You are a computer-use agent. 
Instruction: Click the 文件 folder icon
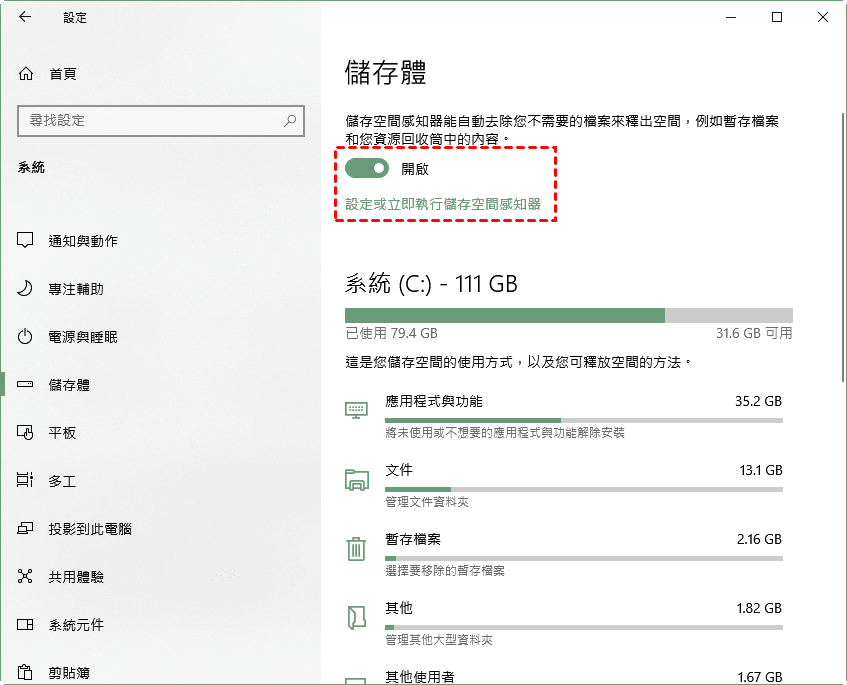357,480
